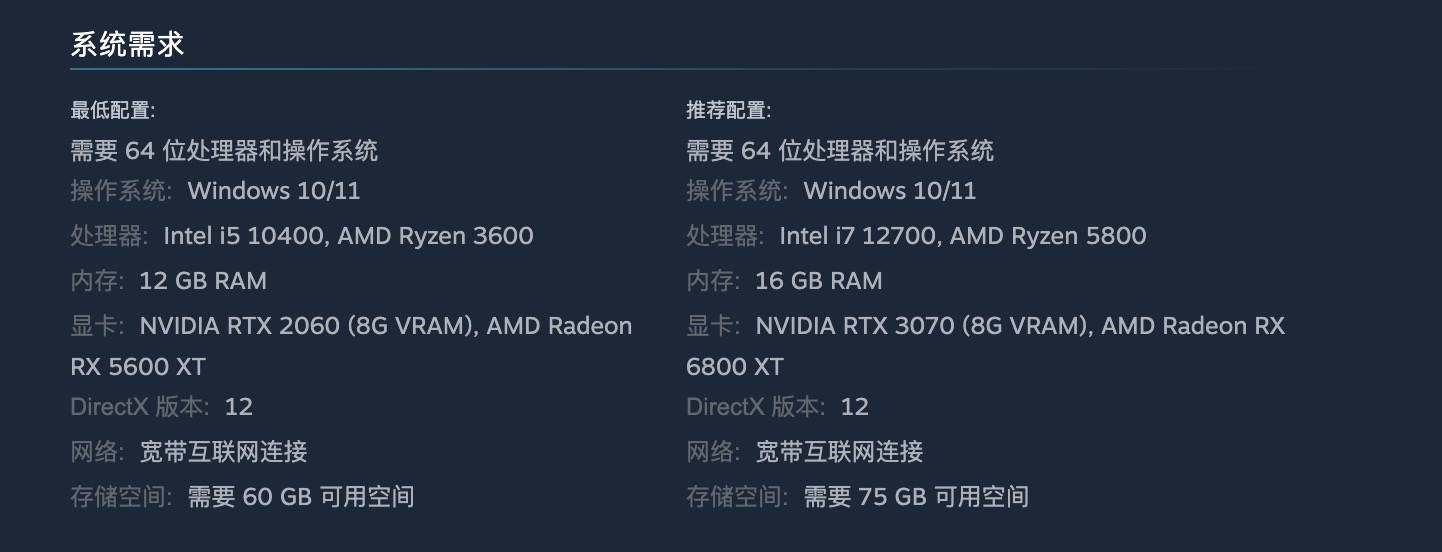Click the 需要 75 GB 可用空间 storage entry
1442x552 pixels.
(916, 496)
